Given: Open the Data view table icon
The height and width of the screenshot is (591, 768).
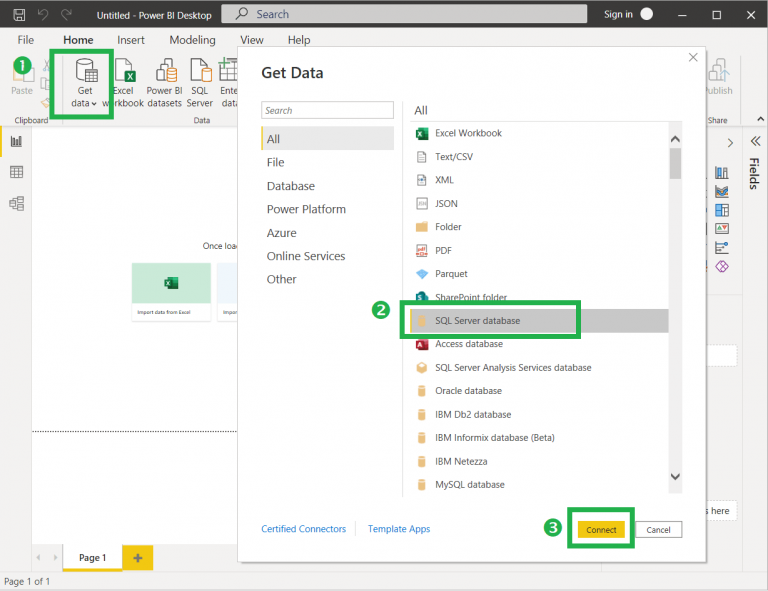Looking at the screenshot, I should coord(16,172).
